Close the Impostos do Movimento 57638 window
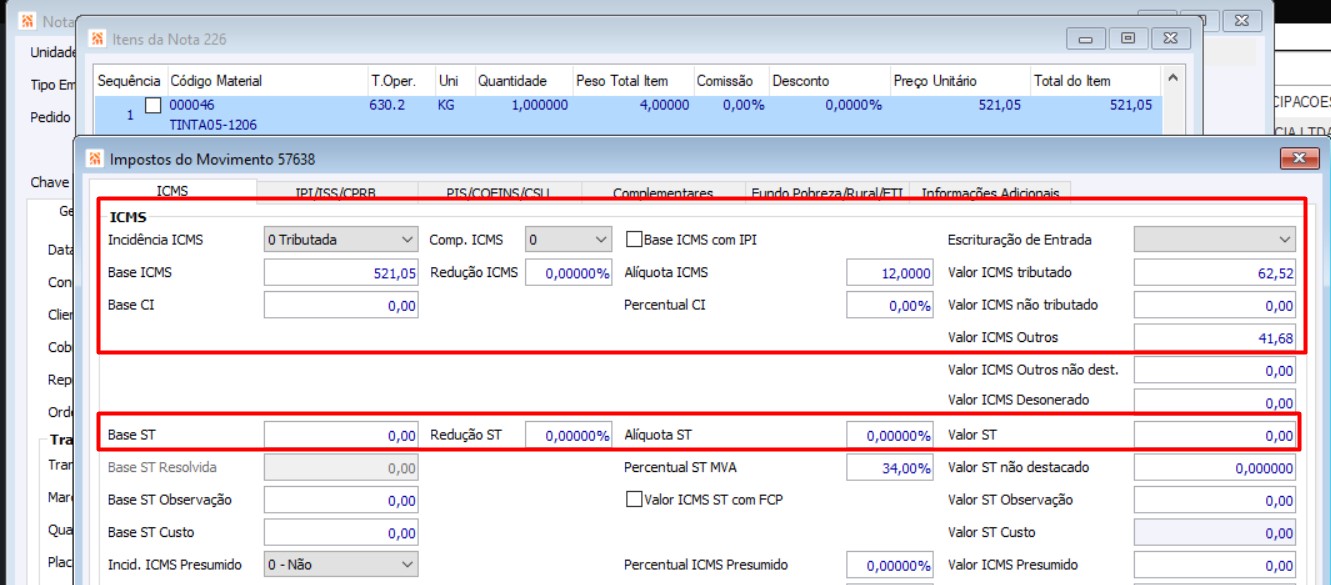 tap(1299, 158)
